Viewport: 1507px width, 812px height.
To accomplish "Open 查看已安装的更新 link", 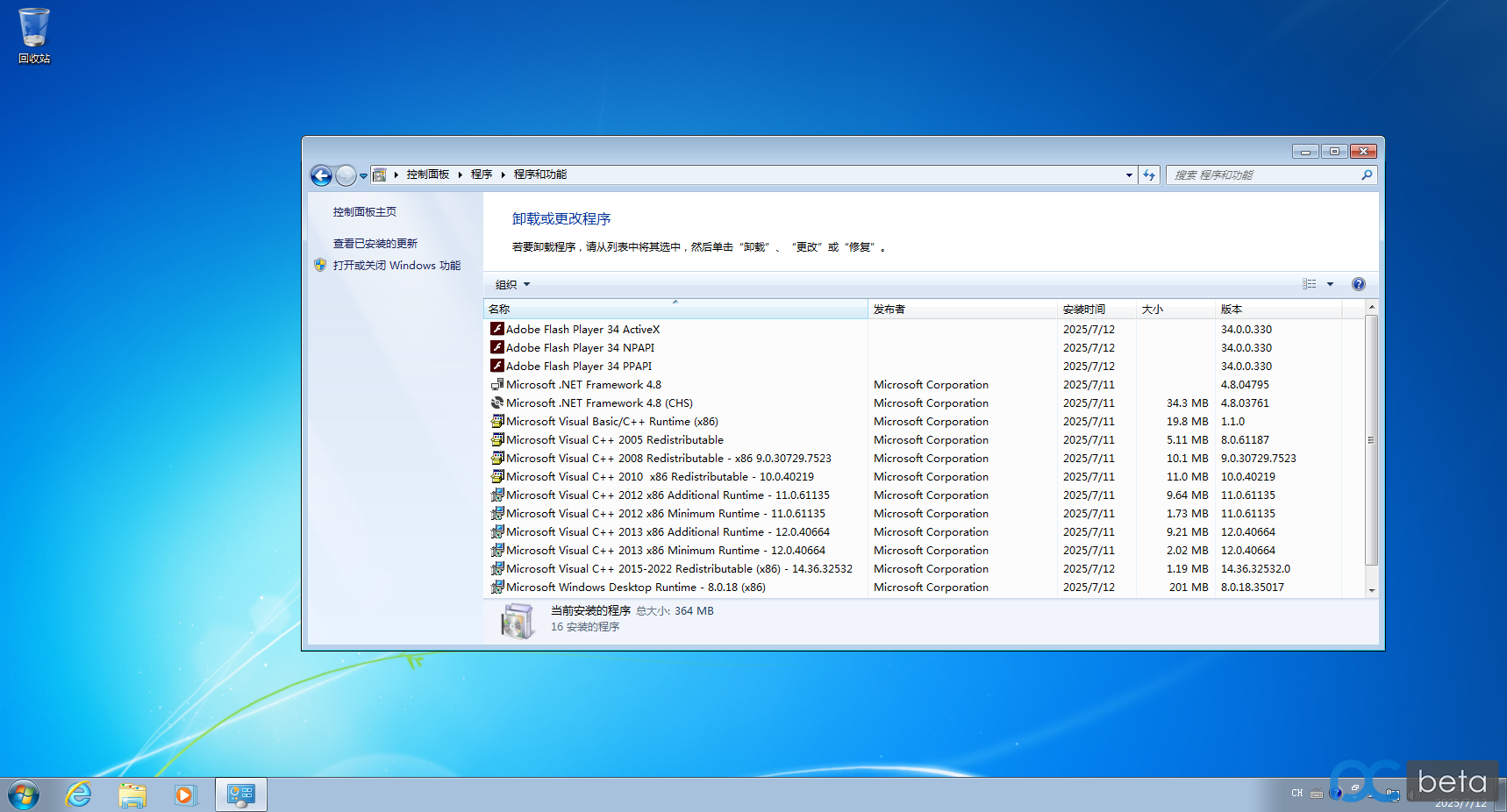I will [x=375, y=244].
